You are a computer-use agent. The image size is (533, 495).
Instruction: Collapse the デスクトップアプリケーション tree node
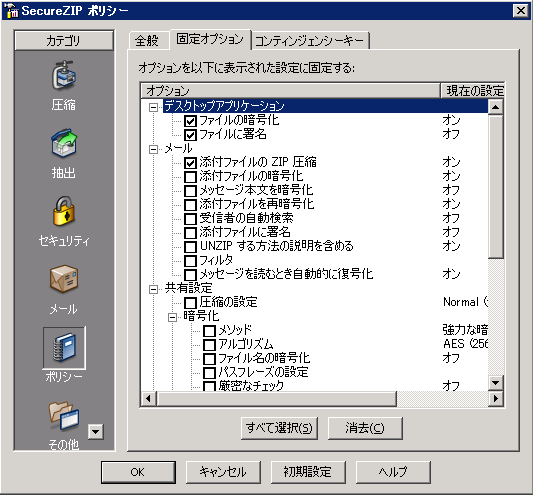(x=153, y=107)
